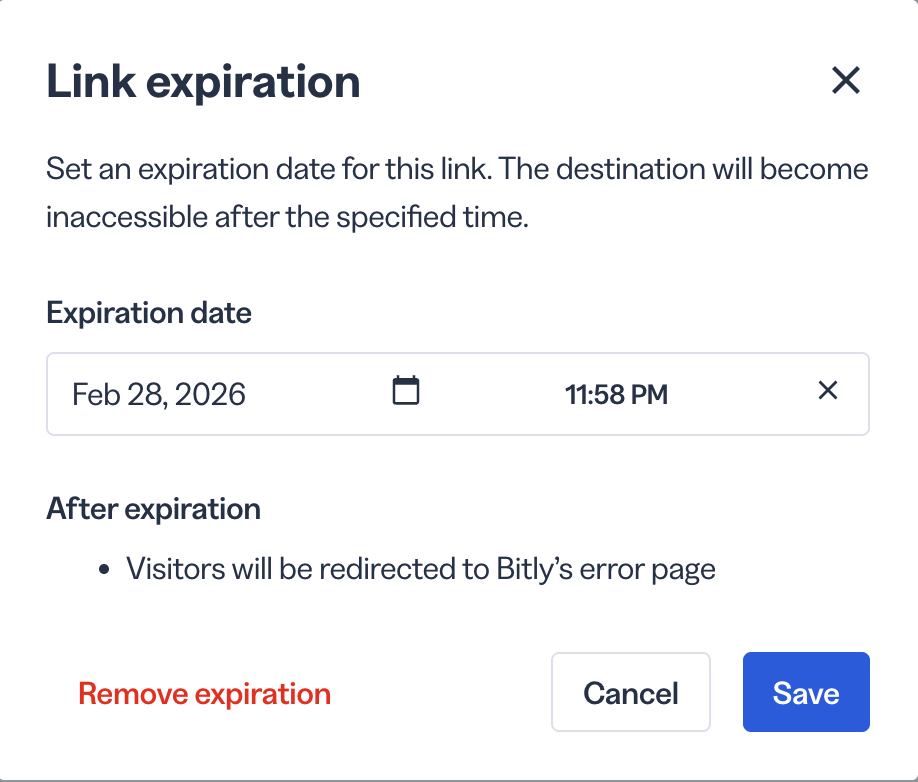Click the Expiration date field label

click(149, 313)
